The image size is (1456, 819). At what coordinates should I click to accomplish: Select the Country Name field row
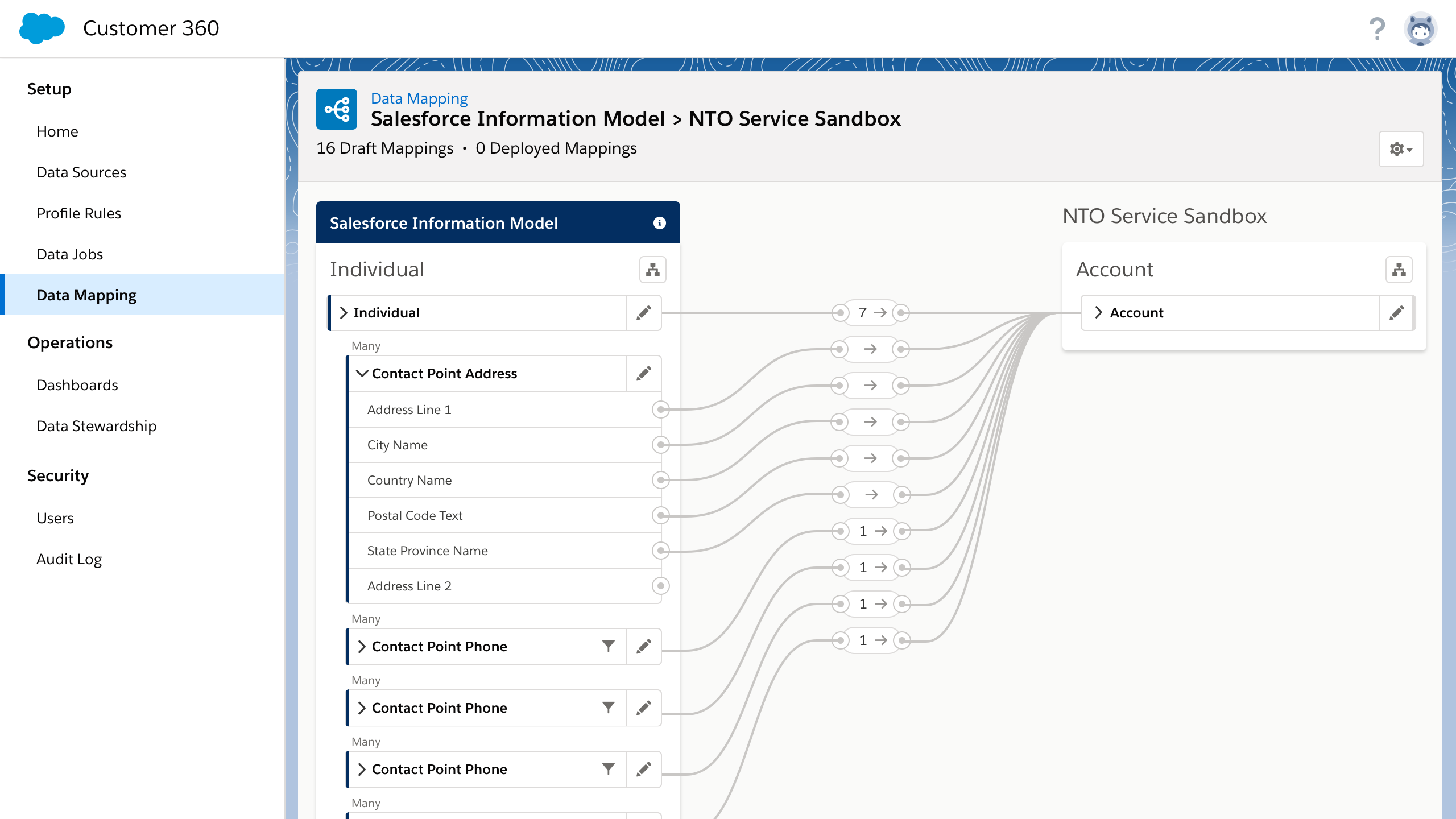(x=505, y=480)
